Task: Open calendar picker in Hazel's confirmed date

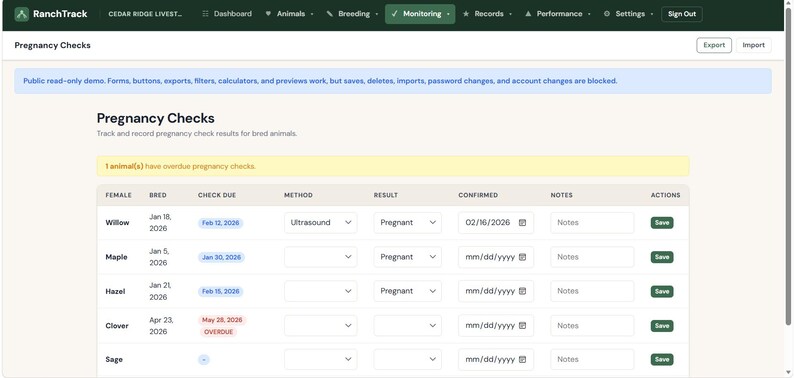Action: coord(523,291)
